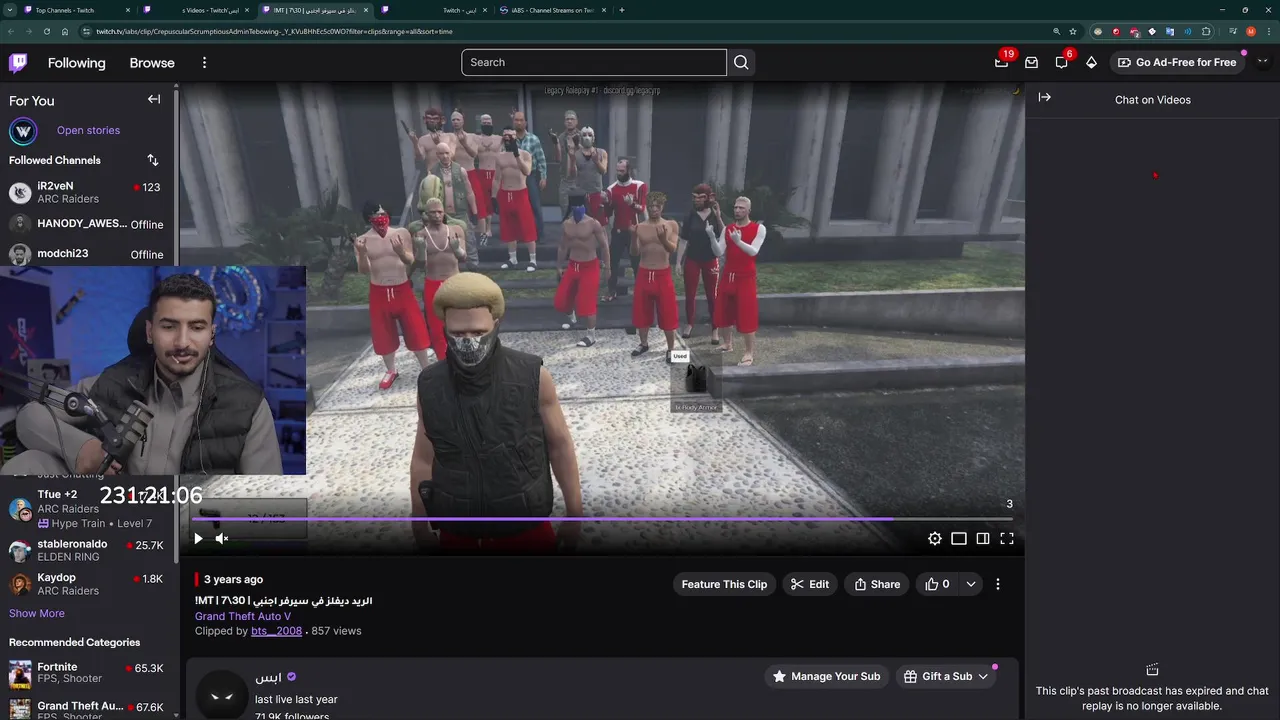Collapse the Chat on Videos panel arrow
Viewport: 1280px width, 720px height.
click(x=1044, y=97)
